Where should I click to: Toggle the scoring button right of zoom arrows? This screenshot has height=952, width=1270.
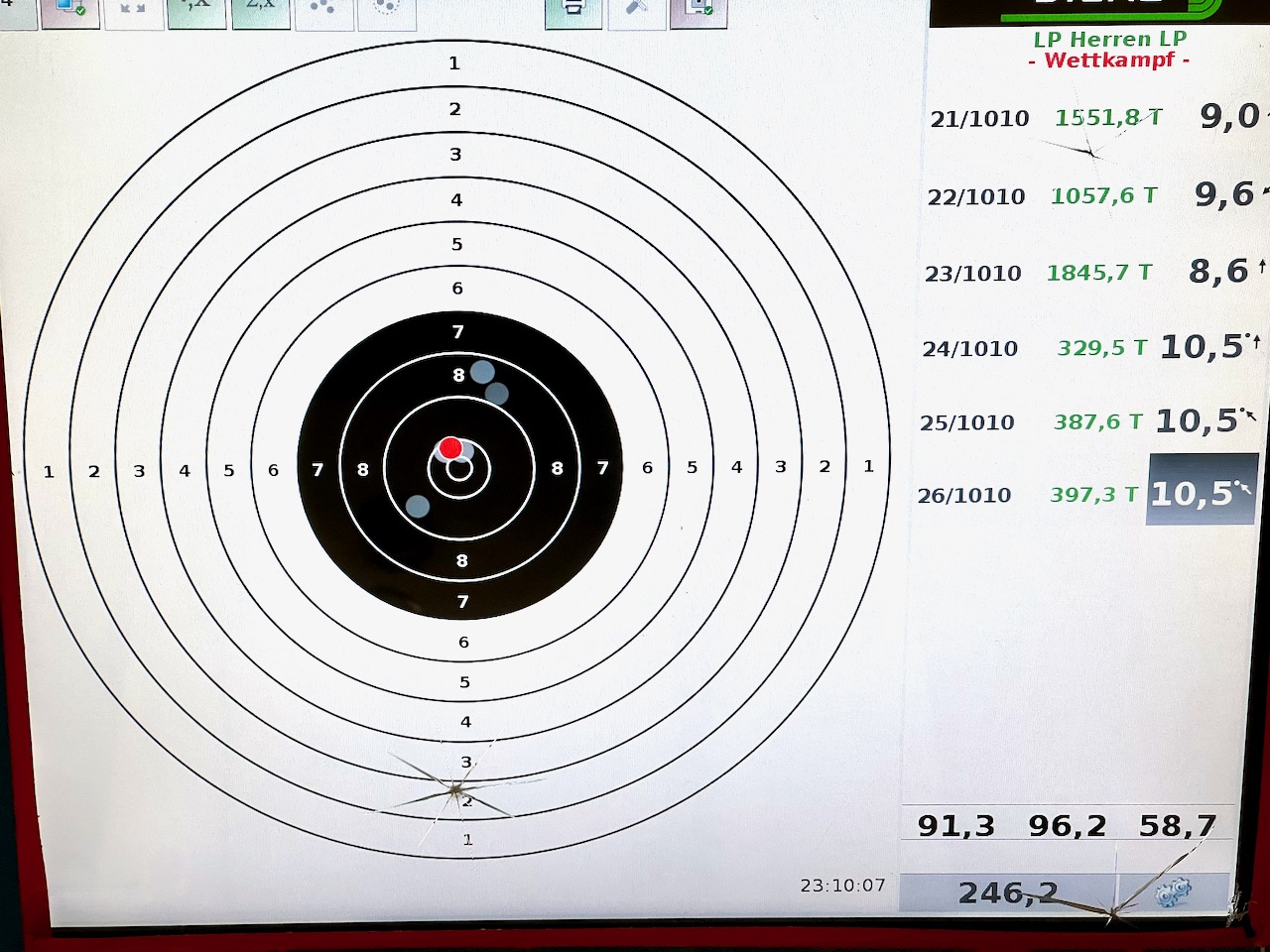pyautogui.click(x=196, y=8)
